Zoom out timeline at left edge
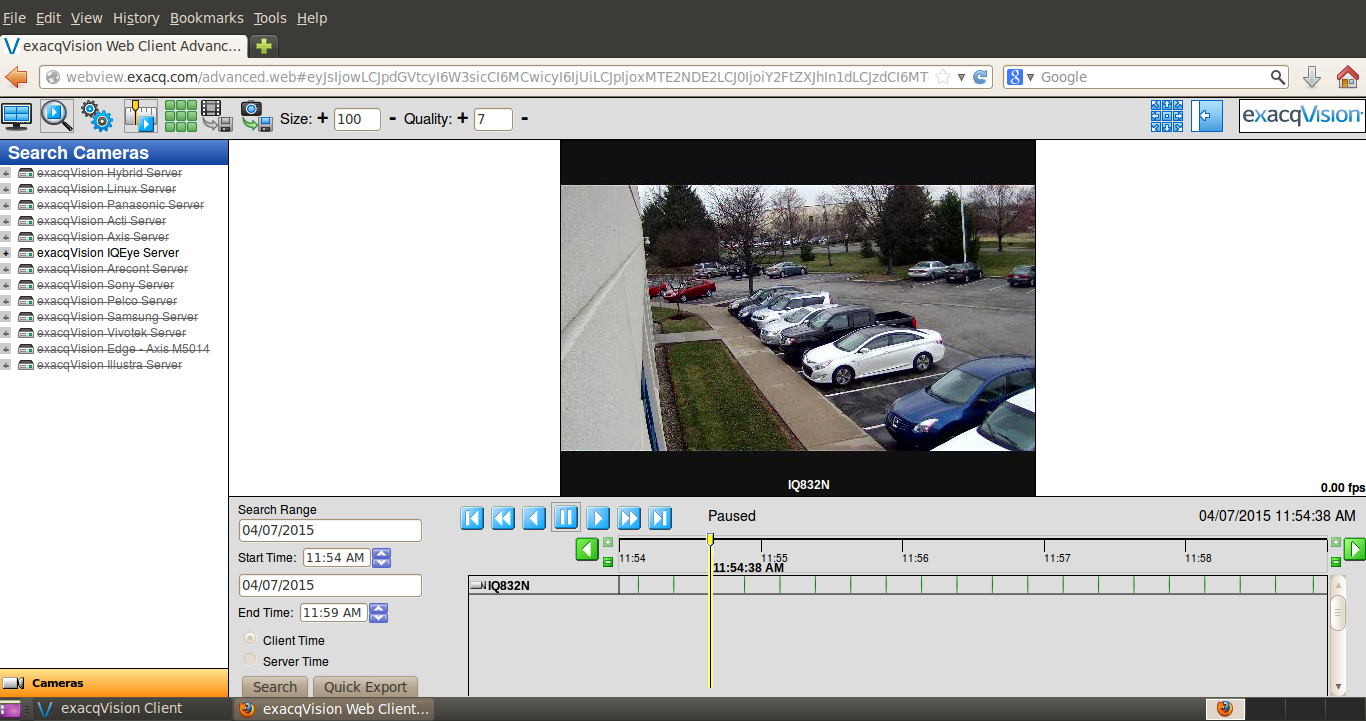Image resolution: width=1366 pixels, height=721 pixels. tap(608, 562)
